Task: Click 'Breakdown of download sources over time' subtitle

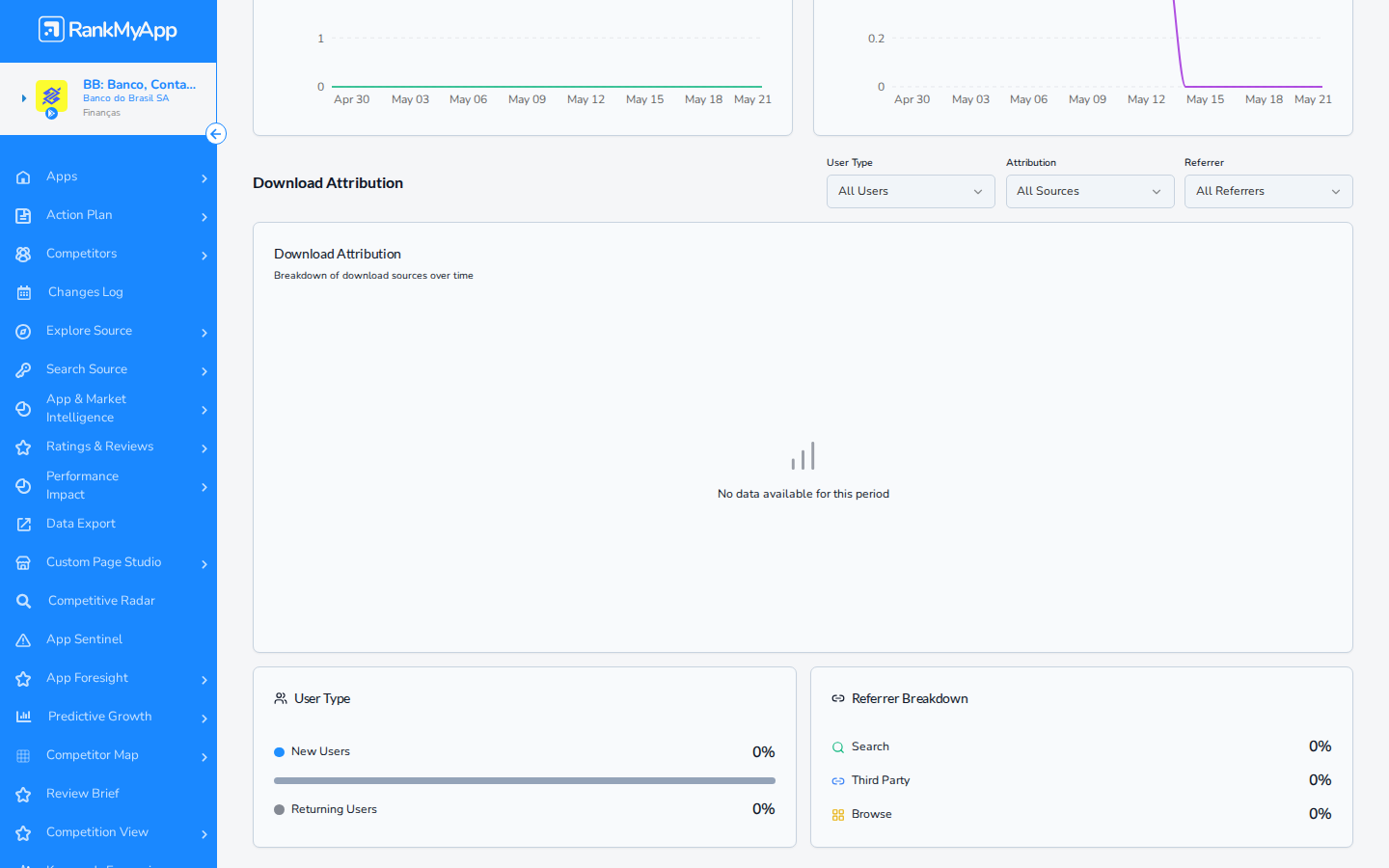Action: (x=373, y=276)
